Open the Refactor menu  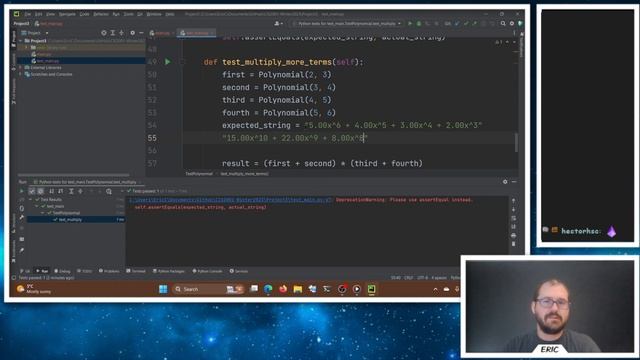click(x=101, y=14)
